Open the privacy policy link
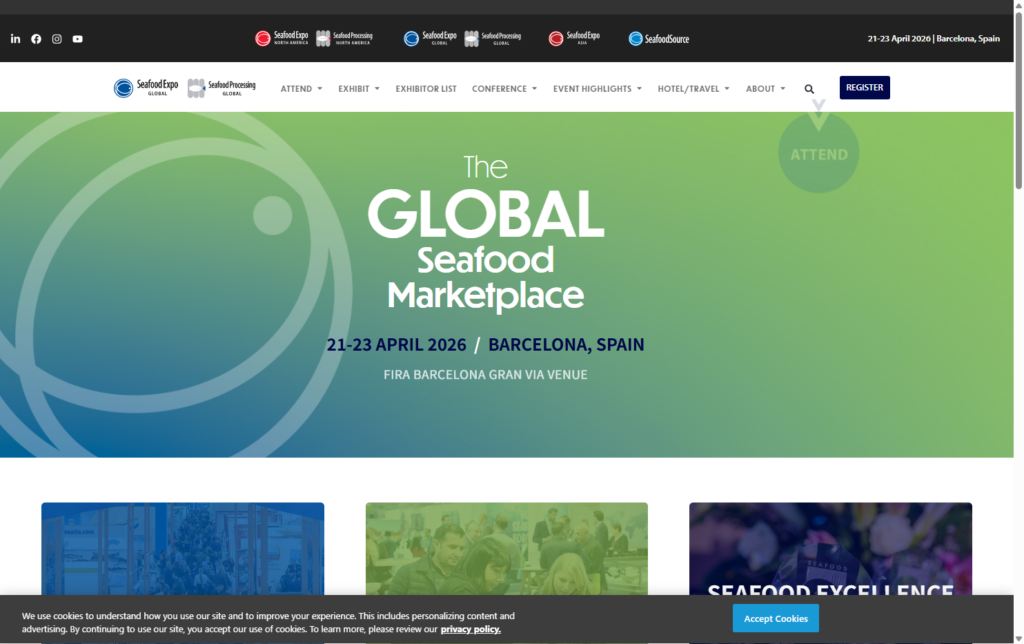The width and height of the screenshot is (1024, 644). (470, 628)
